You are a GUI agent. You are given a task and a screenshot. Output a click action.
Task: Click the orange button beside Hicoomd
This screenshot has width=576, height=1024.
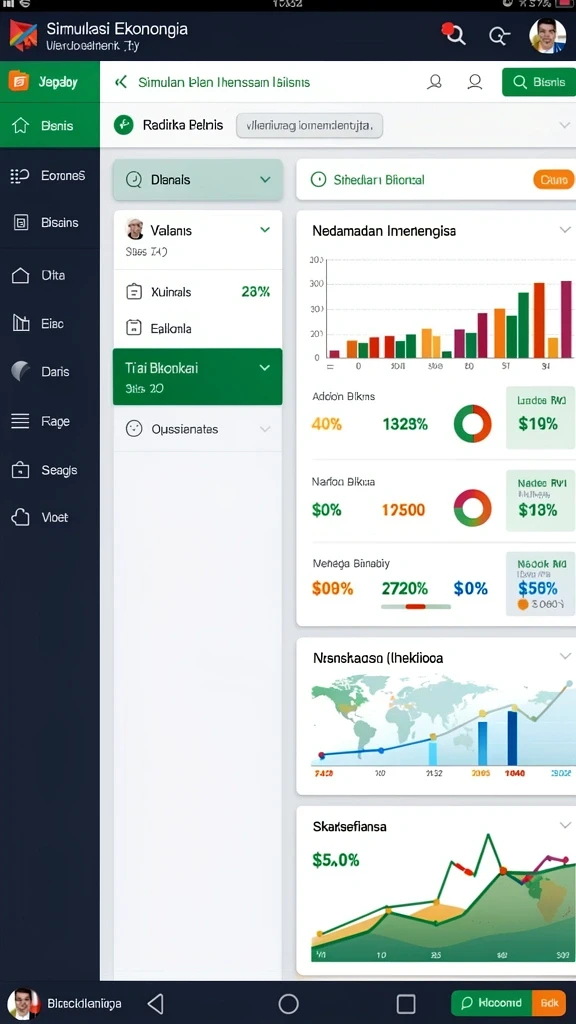pyautogui.click(x=549, y=1002)
